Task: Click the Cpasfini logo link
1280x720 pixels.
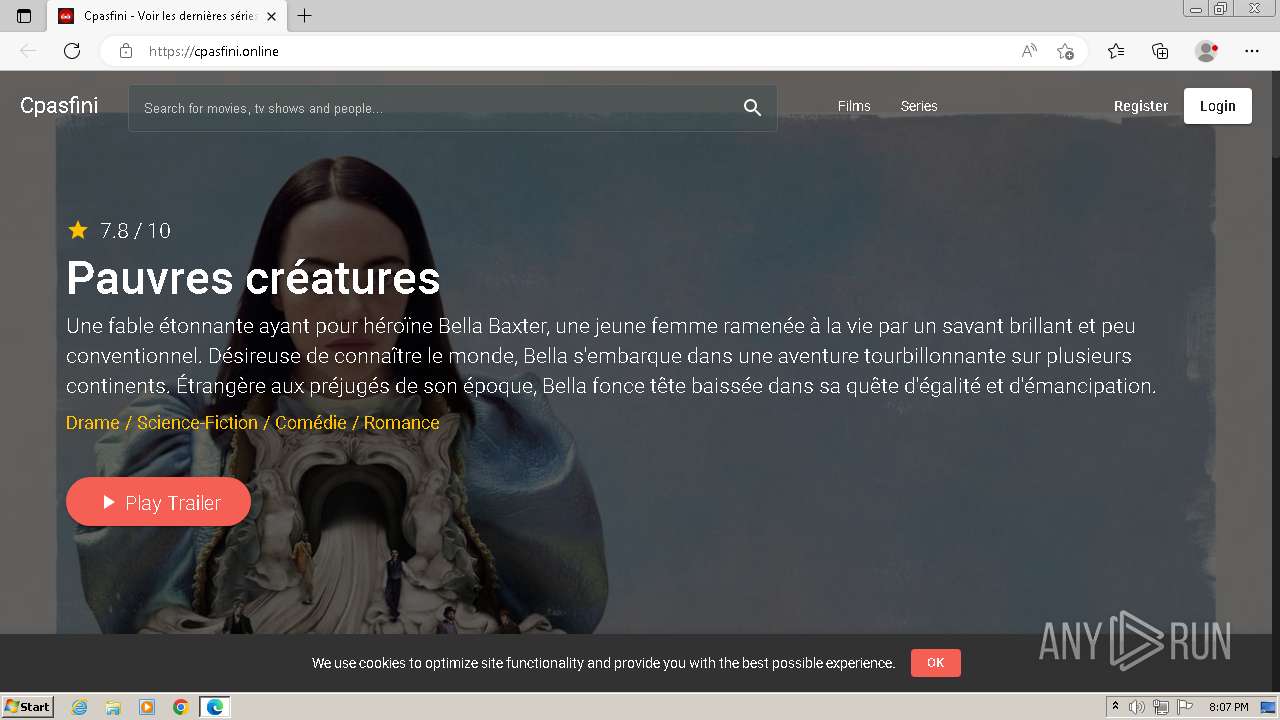Action: (x=59, y=105)
